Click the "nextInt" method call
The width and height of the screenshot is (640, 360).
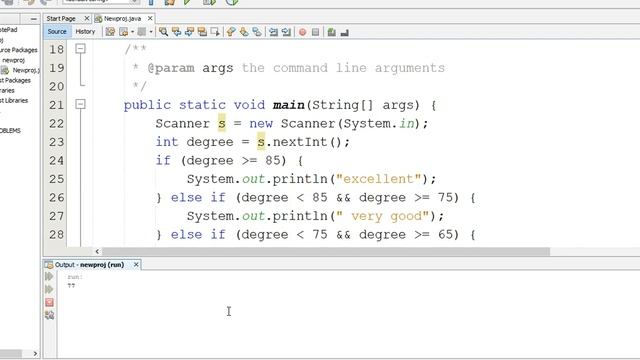(300, 142)
